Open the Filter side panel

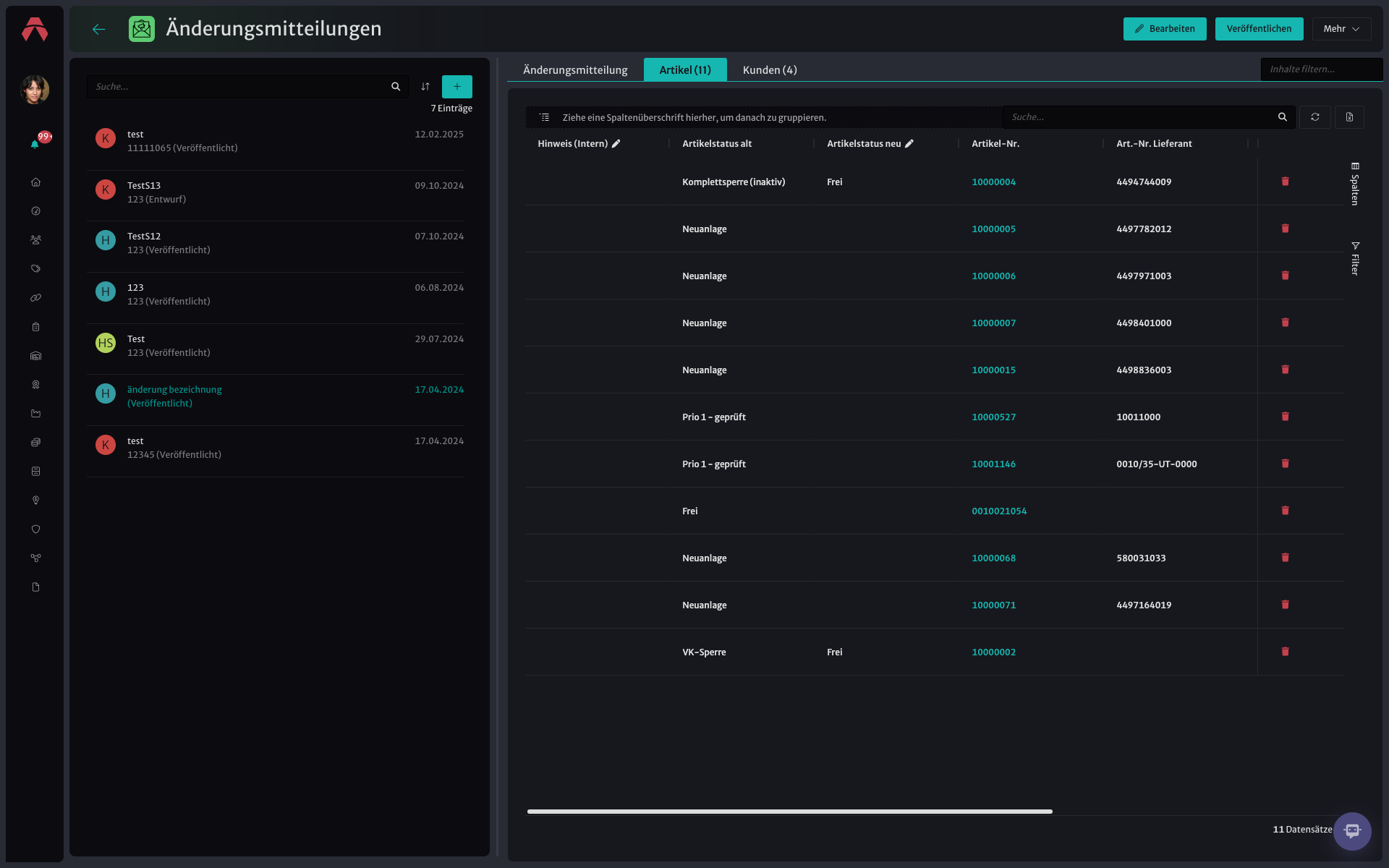[1355, 258]
